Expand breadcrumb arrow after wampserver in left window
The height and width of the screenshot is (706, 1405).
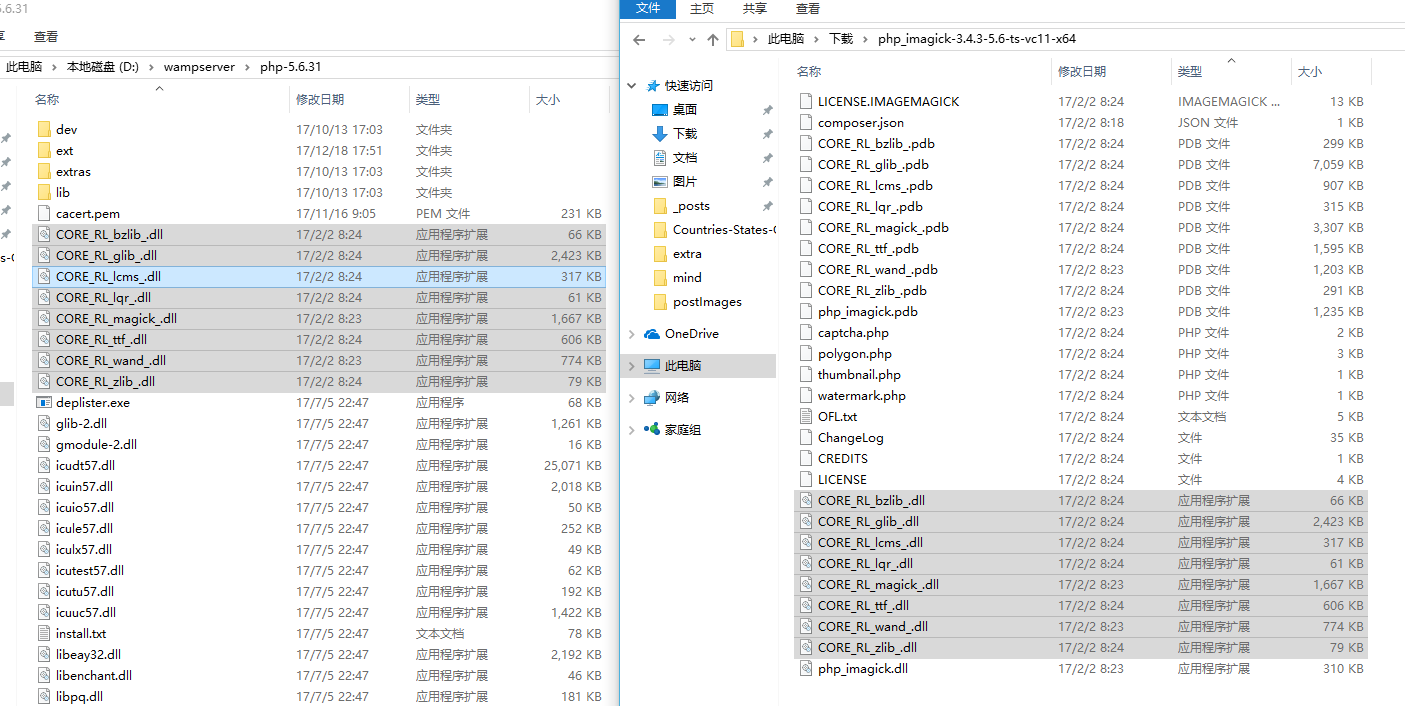tap(247, 67)
